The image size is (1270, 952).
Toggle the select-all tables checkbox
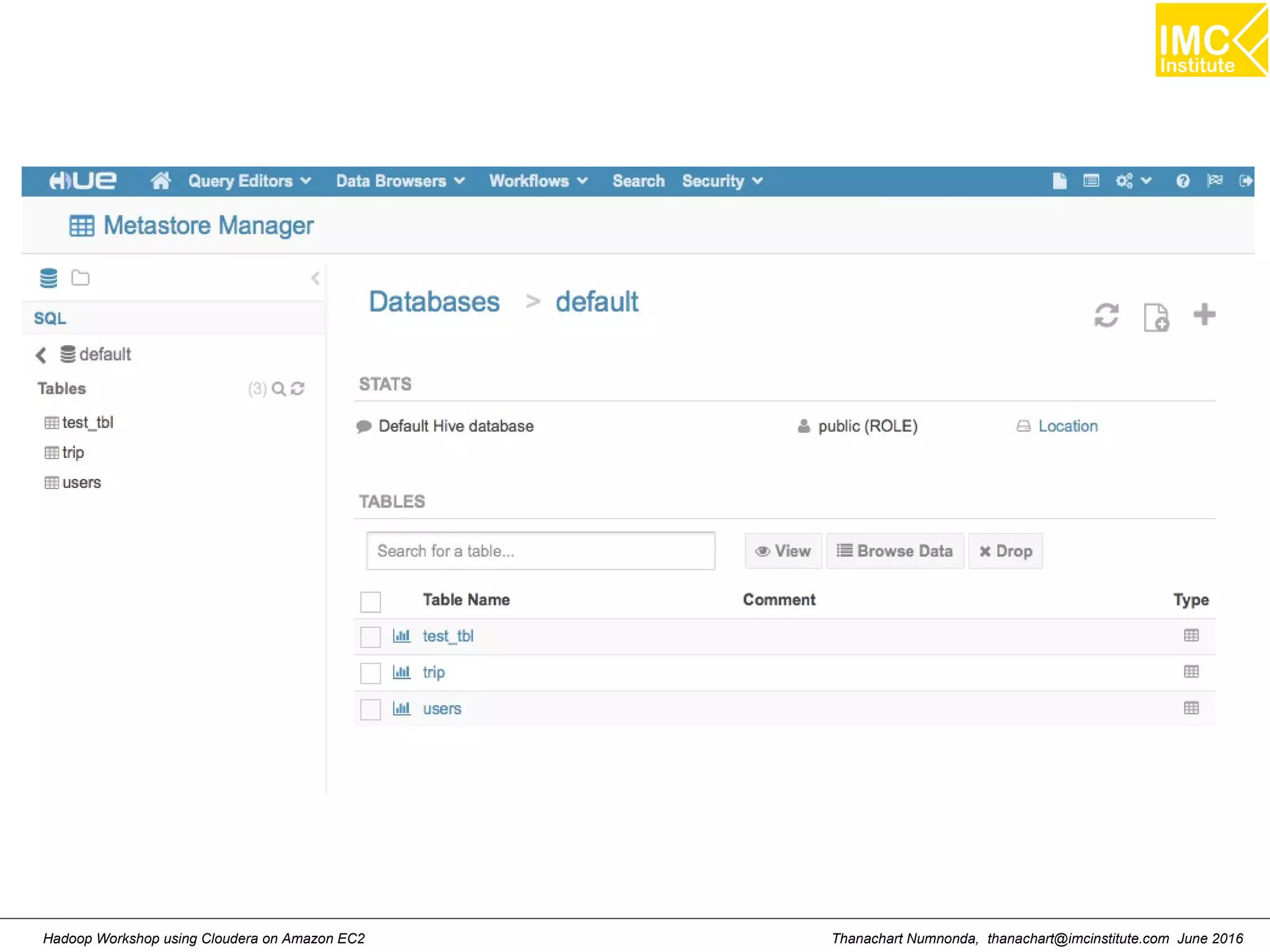click(x=371, y=601)
